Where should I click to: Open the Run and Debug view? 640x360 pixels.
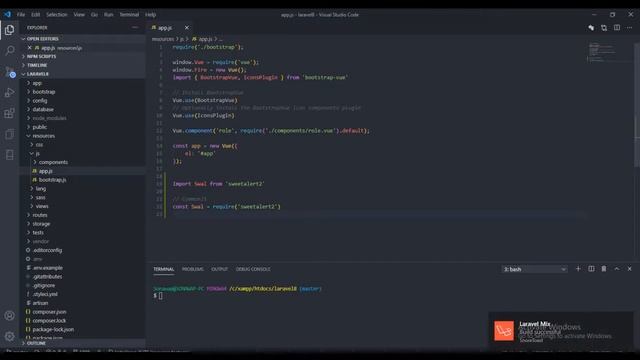pyautogui.click(x=9, y=93)
